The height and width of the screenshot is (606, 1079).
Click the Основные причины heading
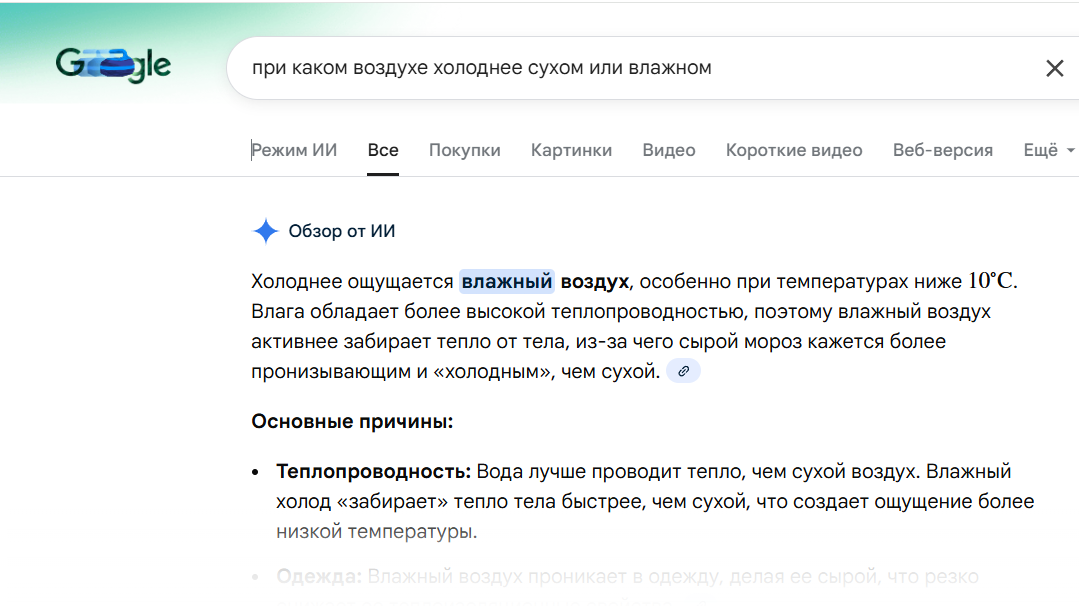(352, 421)
